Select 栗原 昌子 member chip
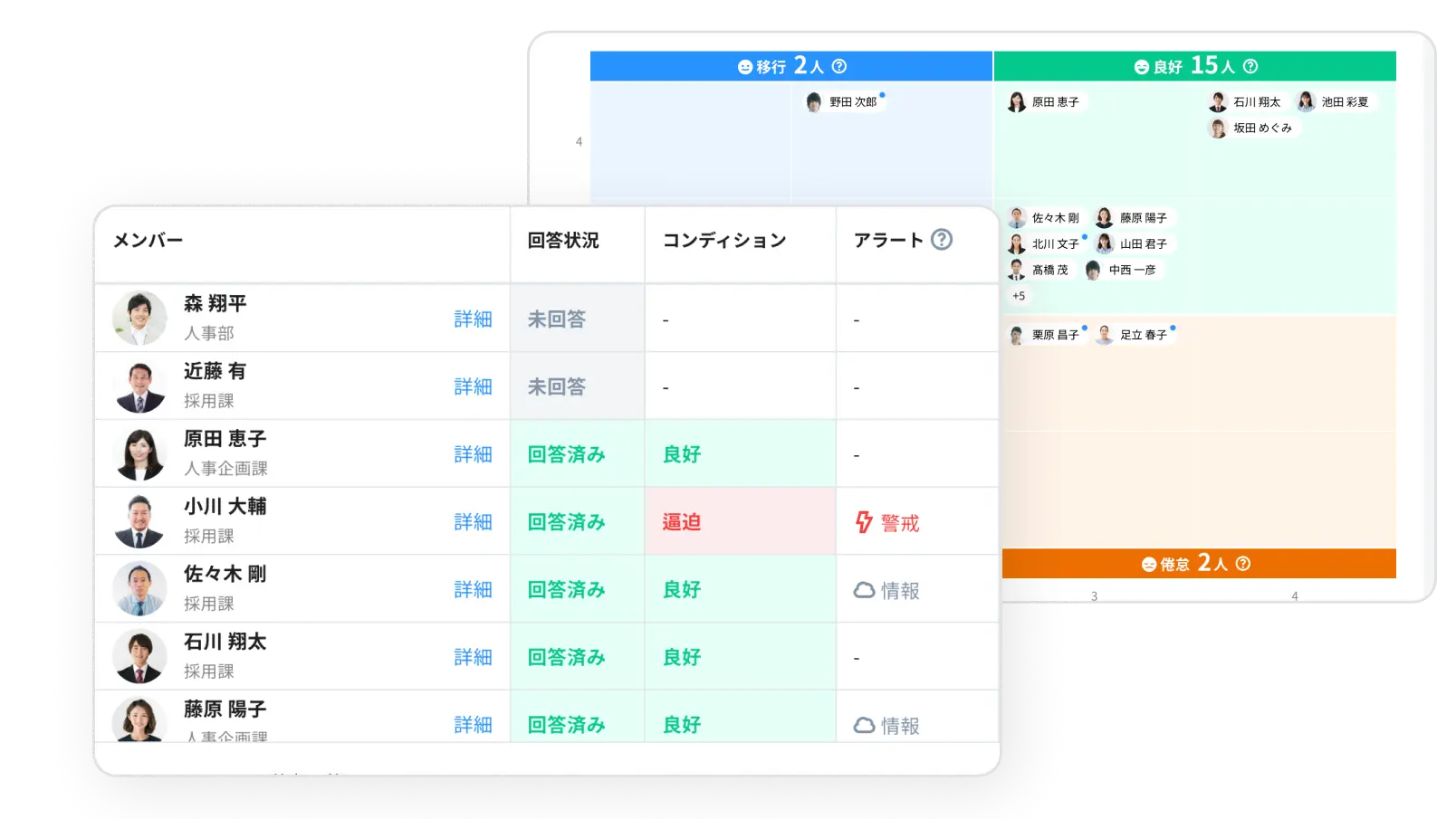This screenshot has height=819, width=1456. pos(1046,335)
